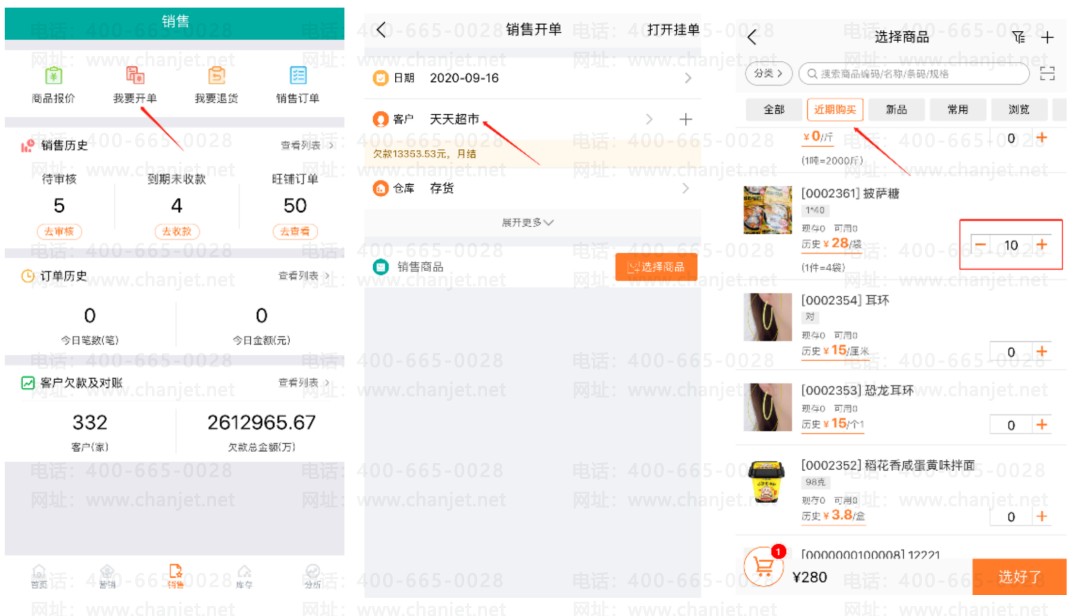Open the 分类 category dropdown
The height and width of the screenshot is (616, 1080).
(768, 73)
